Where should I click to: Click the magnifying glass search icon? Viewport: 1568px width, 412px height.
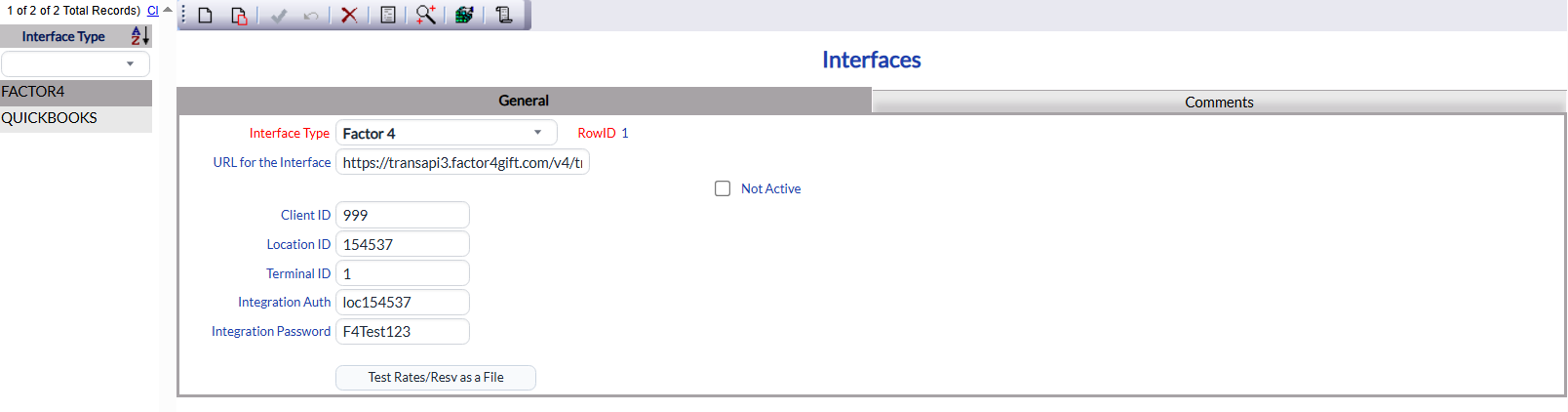pyautogui.click(x=426, y=15)
